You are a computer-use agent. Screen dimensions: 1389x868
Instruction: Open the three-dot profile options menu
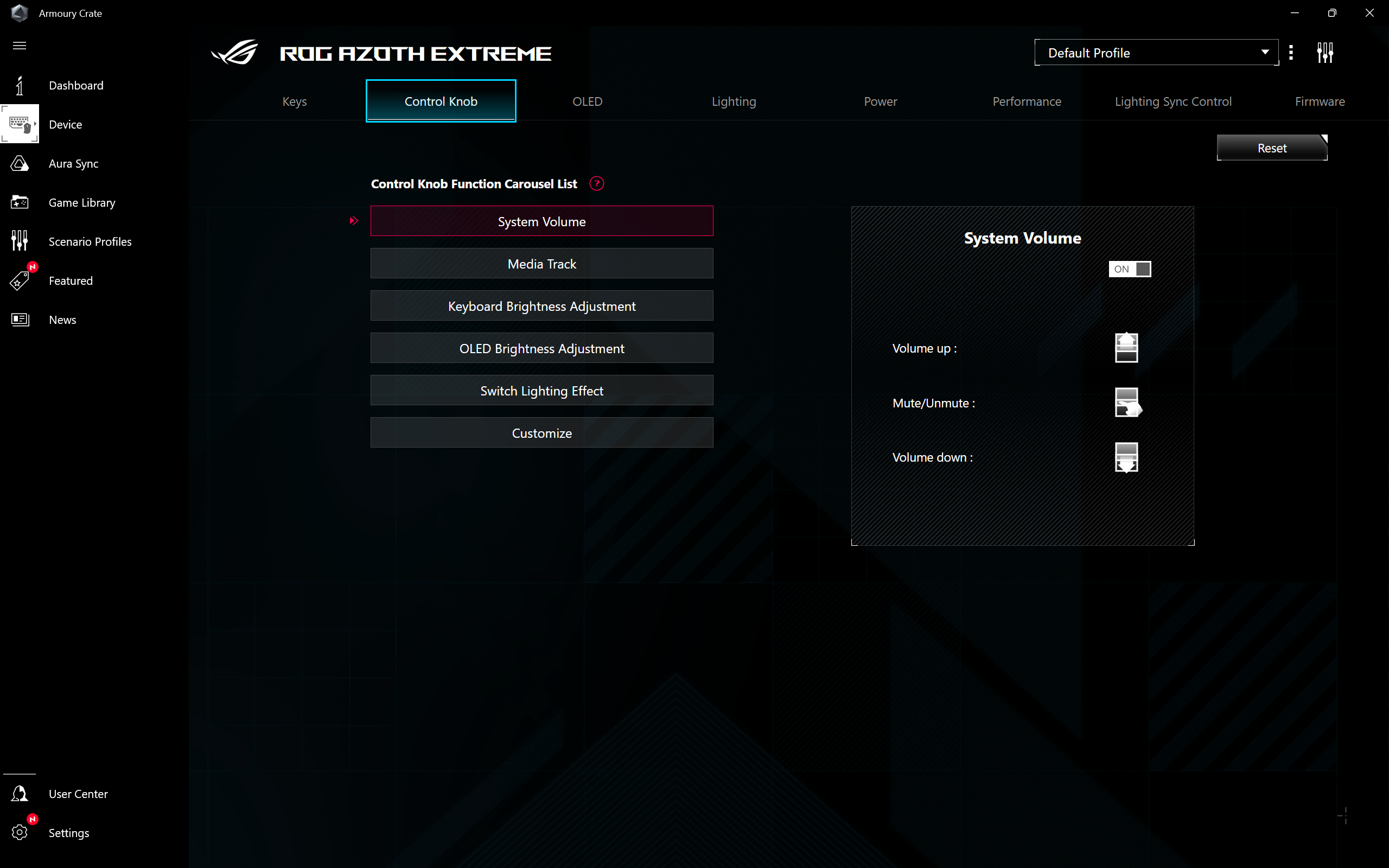(1291, 53)
